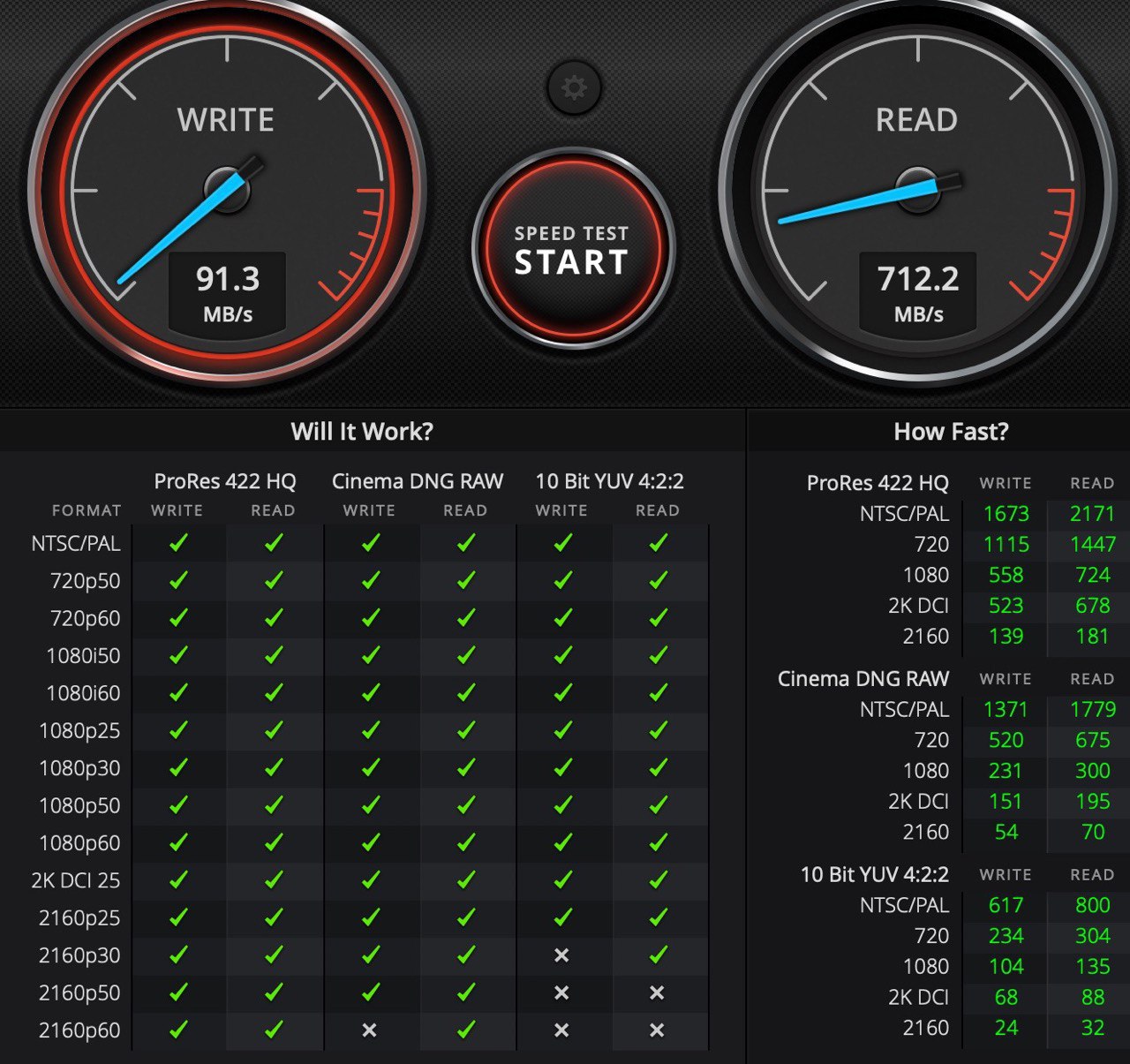1130x1064 pixels.
Task: Click the checkmark for 1080i60 Cinema DNG RAW read
Action: tap(466, 692)
